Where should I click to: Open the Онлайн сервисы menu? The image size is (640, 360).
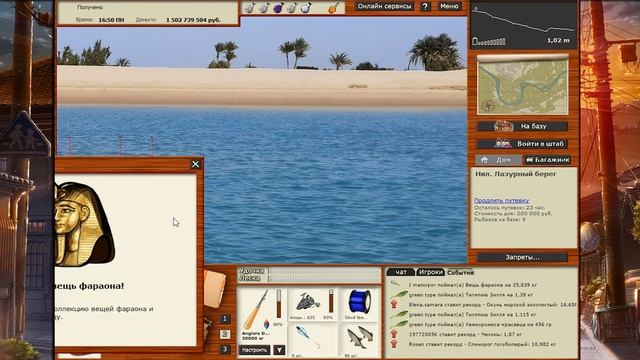click(384, 6)
